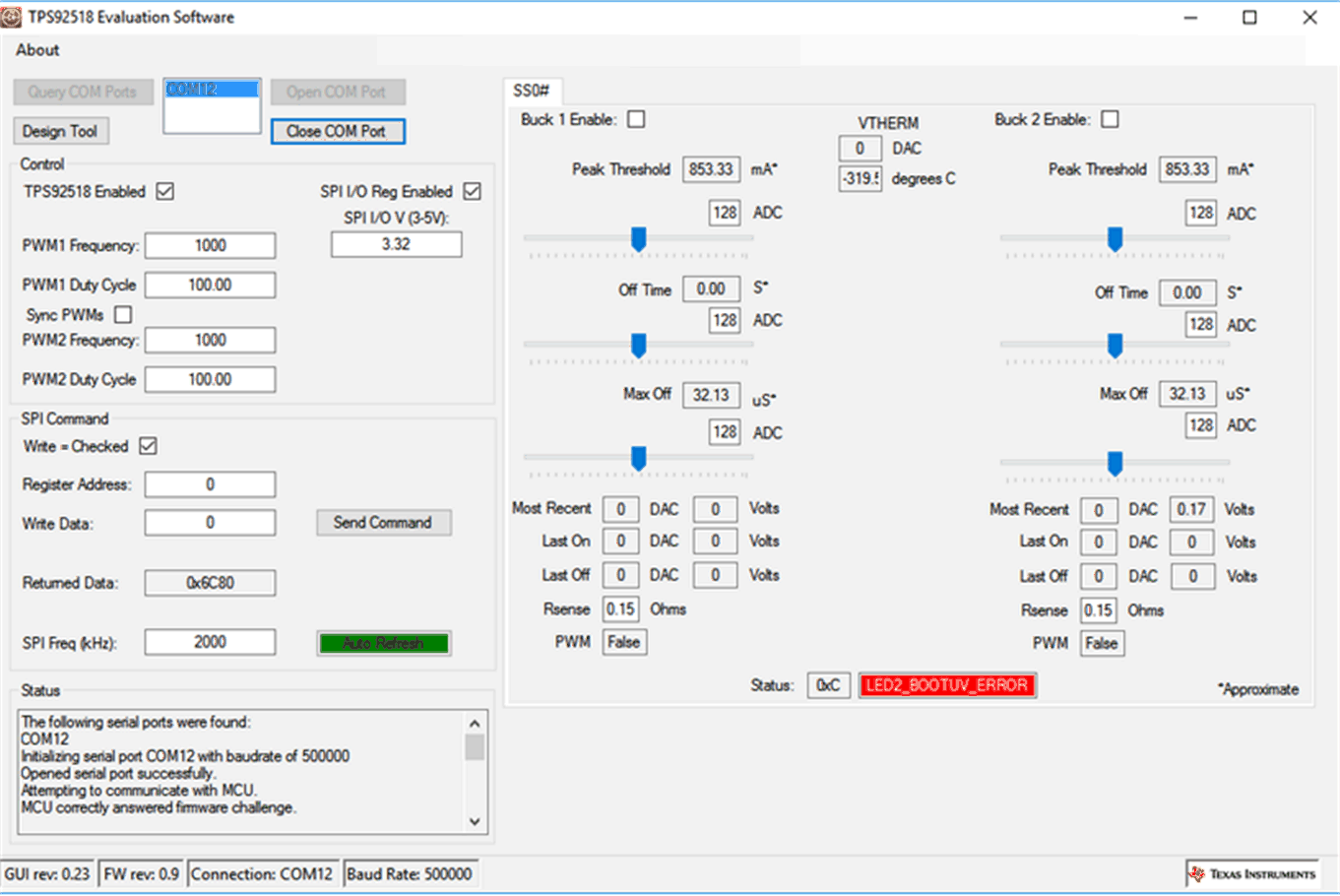Click Buck 2 Max Off slider handle
This screenshot has width=1340, height=896.
(x=1115, y=463)
